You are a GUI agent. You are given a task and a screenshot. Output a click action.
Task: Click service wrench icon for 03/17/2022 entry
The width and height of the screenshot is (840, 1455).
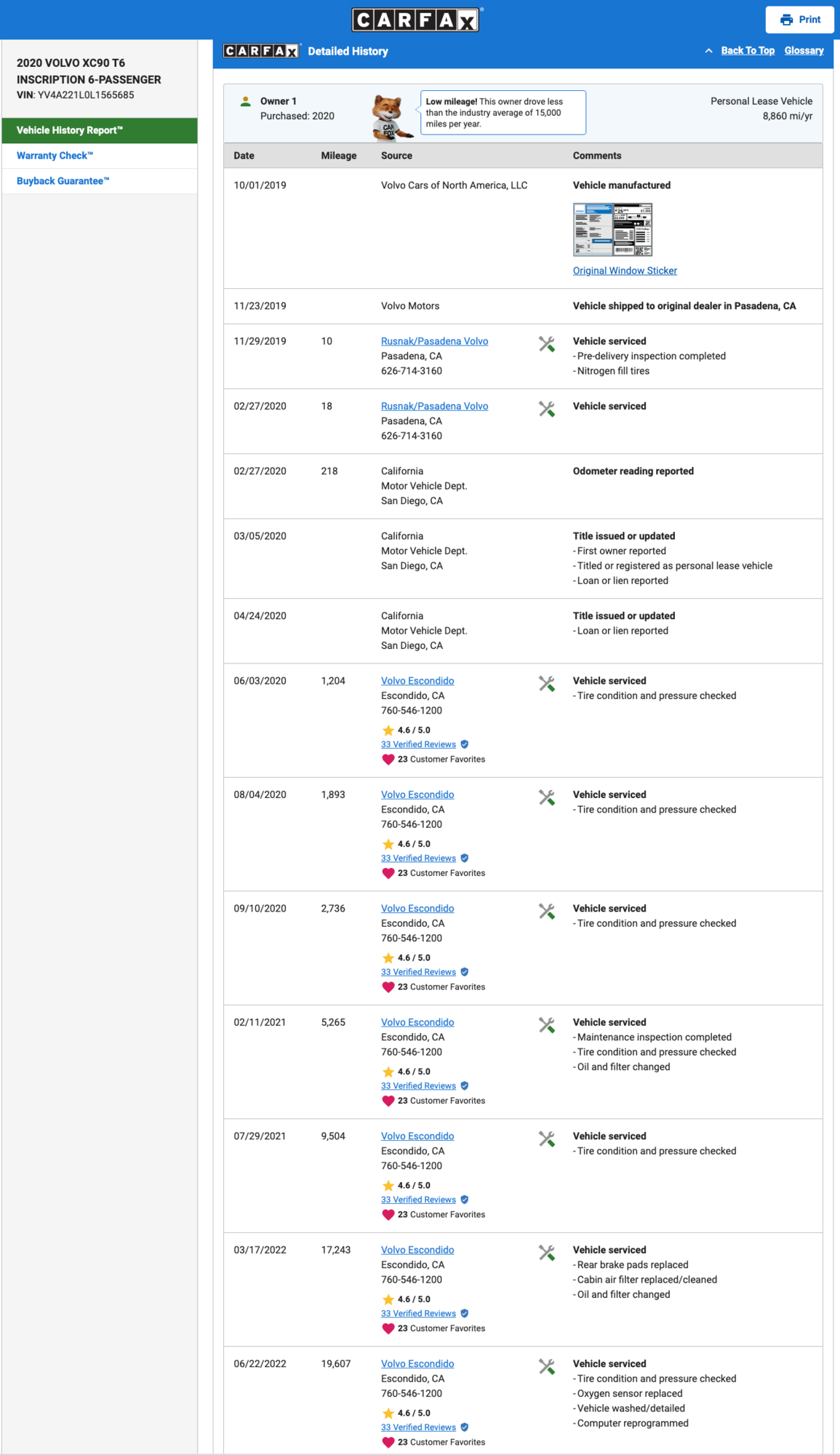547,1253
